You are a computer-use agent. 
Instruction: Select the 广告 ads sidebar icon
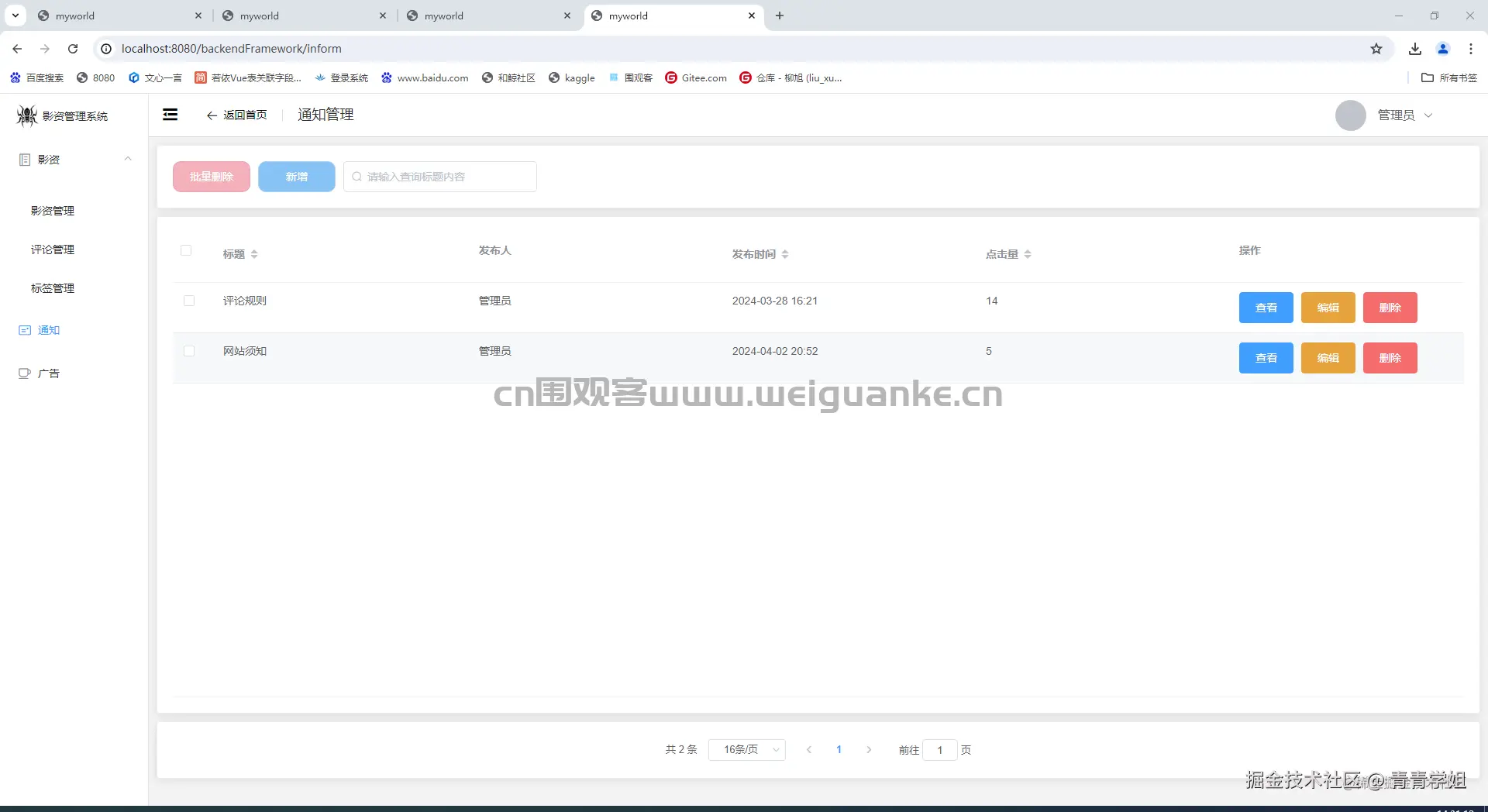(23, 373)
